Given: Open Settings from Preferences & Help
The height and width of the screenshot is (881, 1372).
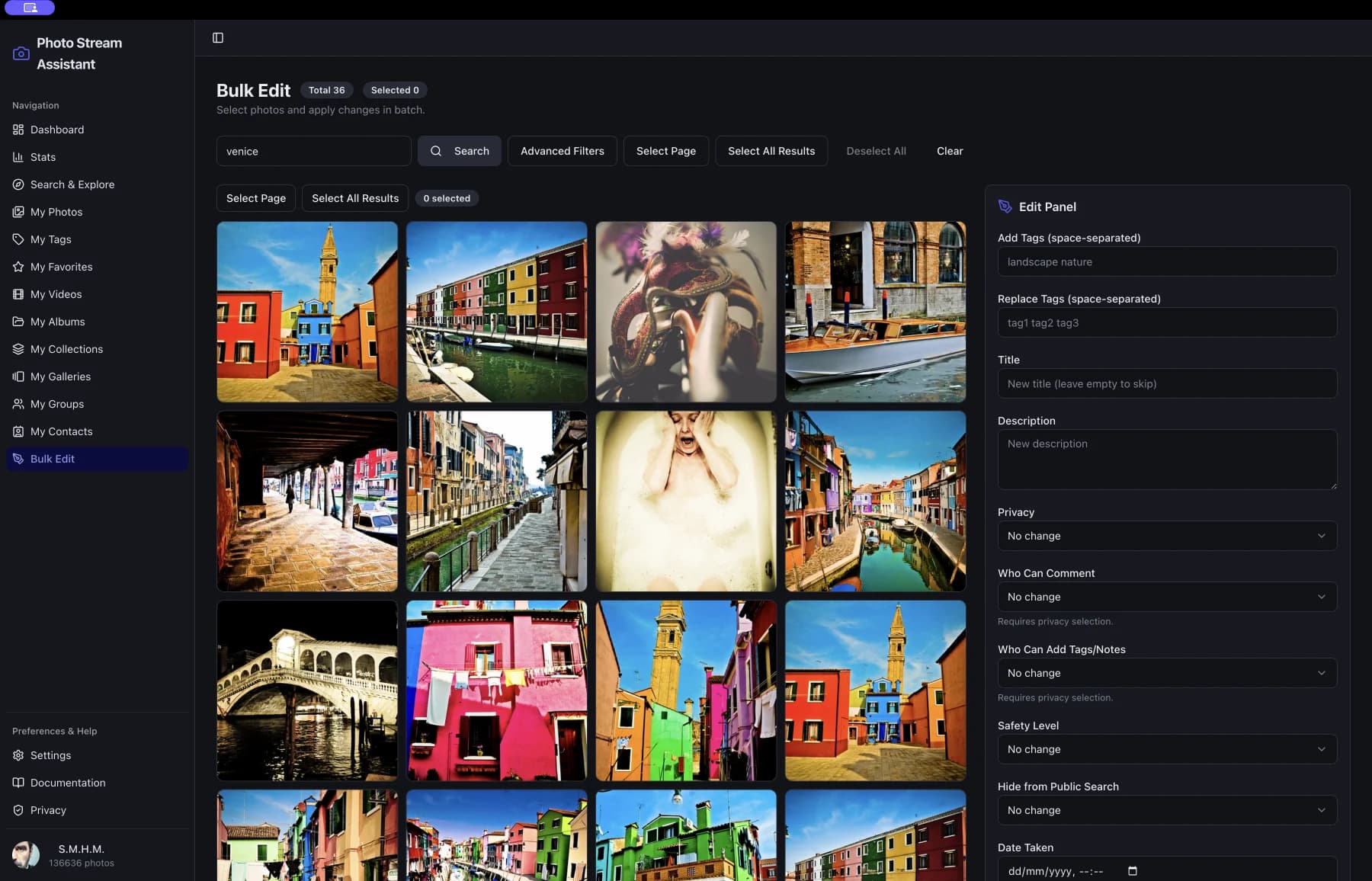Looking at the screenshot, I should [50, 755].
